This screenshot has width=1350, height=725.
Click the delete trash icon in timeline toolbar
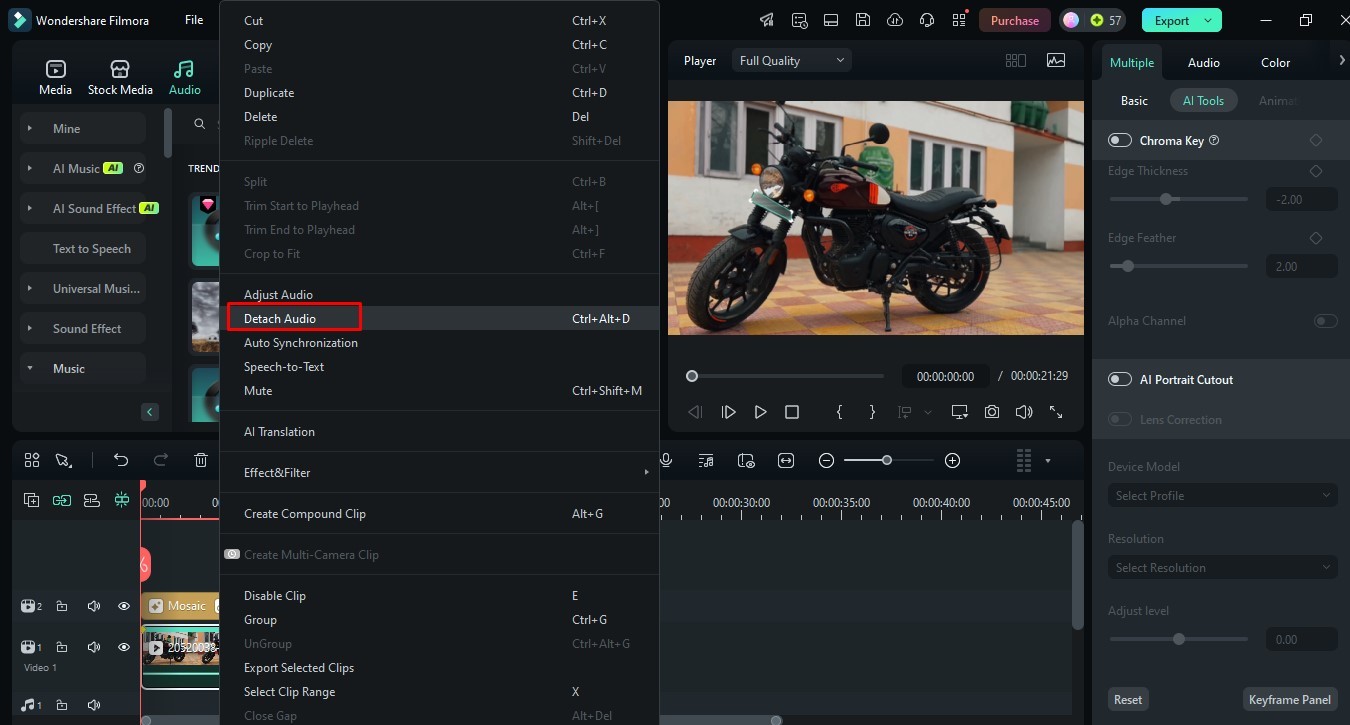pos(201,460)
